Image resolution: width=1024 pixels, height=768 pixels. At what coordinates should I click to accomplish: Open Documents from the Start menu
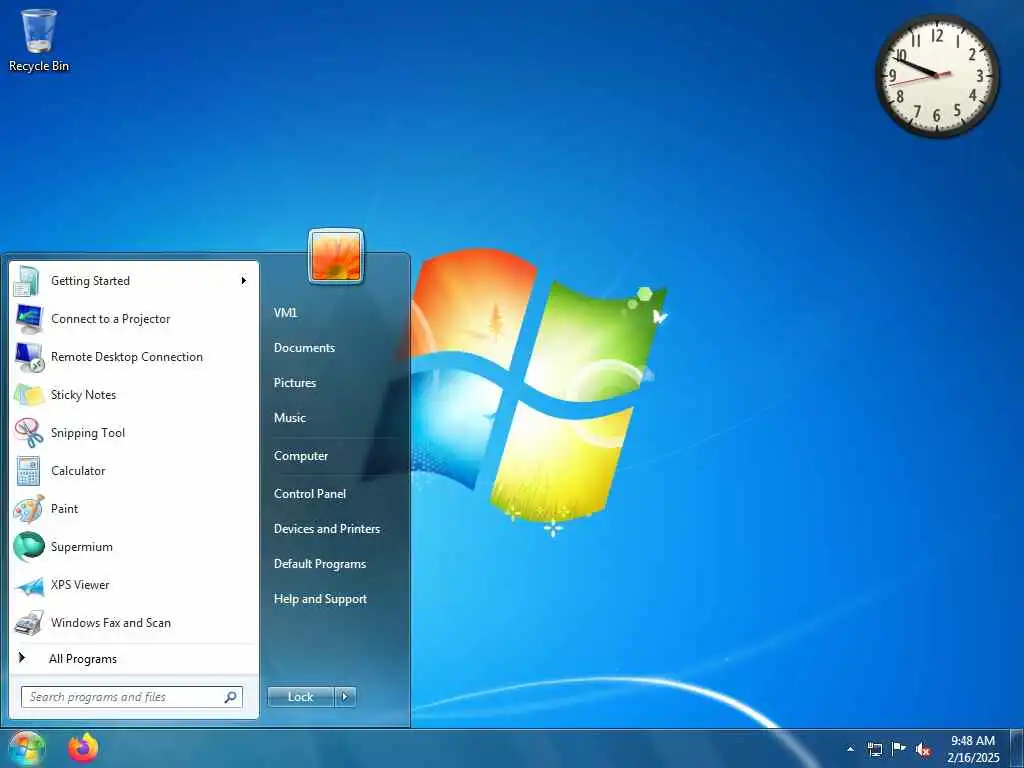pos(304,348)
